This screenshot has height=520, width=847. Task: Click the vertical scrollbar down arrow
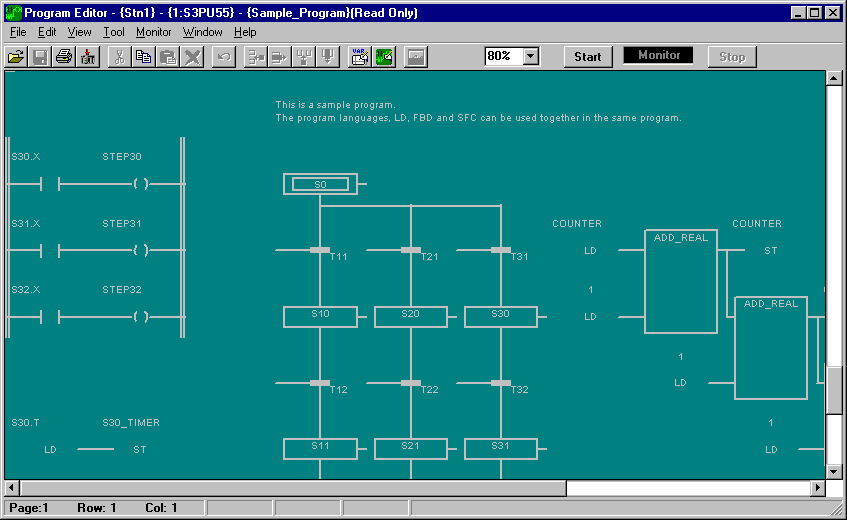point(834,471)
